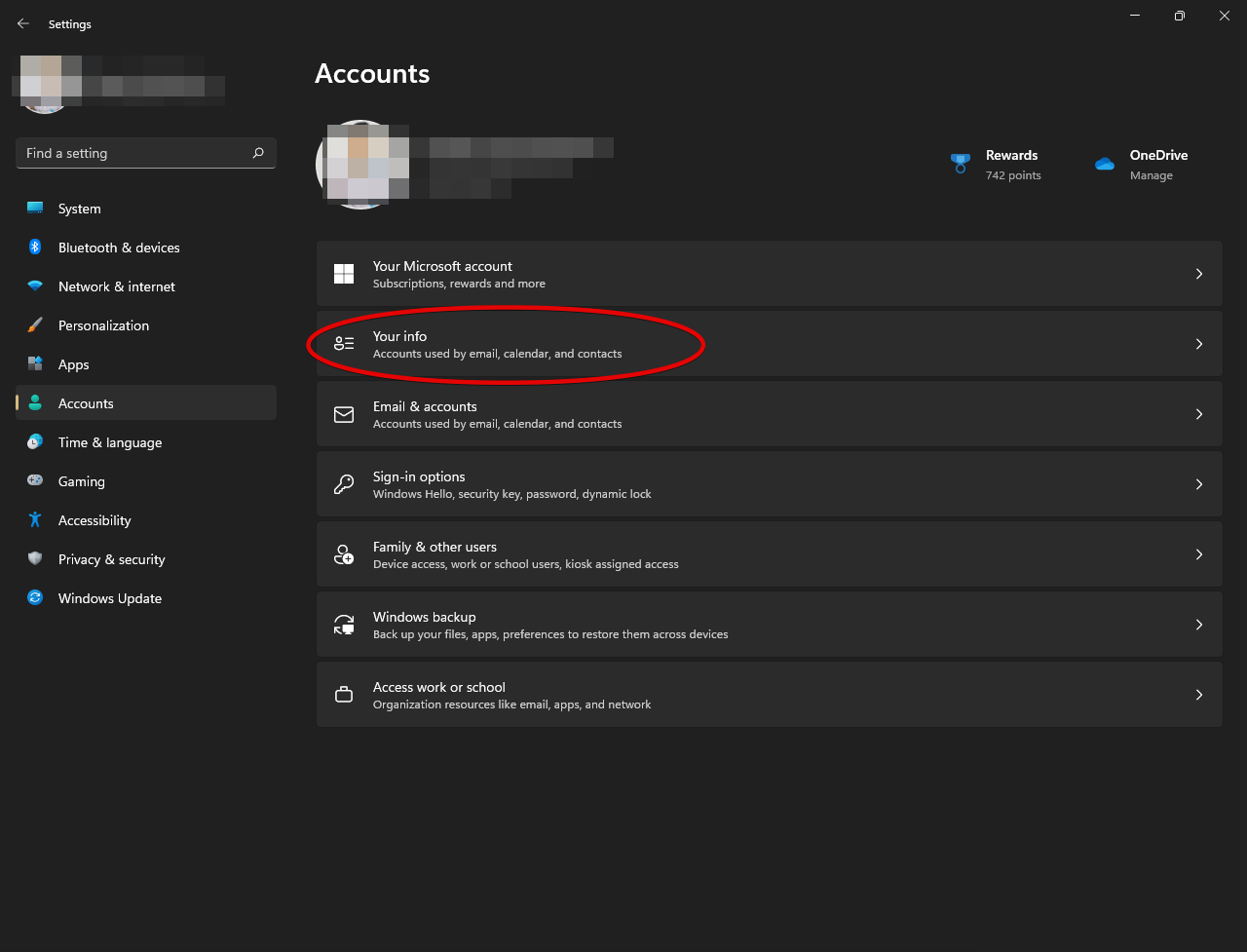Click the OneDrive cloud icon

(1105, 164)
